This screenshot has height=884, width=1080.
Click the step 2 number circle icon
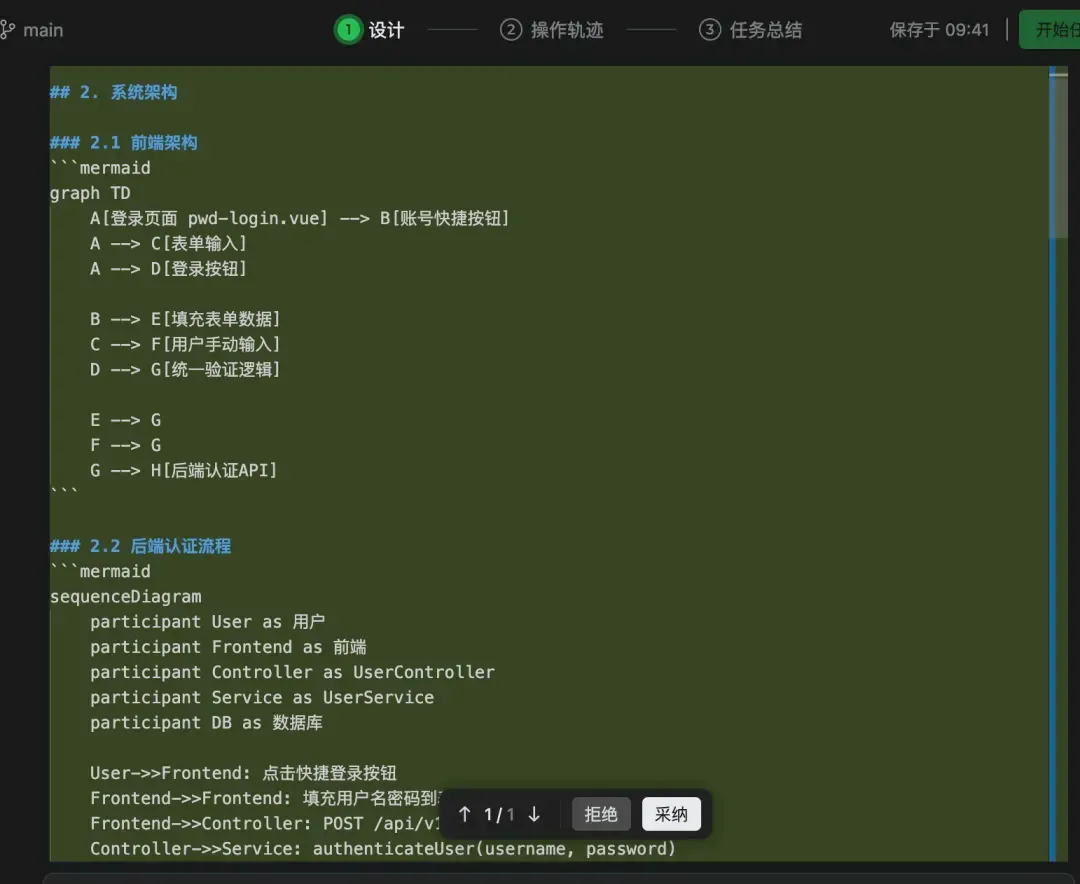tap(511, 30)
